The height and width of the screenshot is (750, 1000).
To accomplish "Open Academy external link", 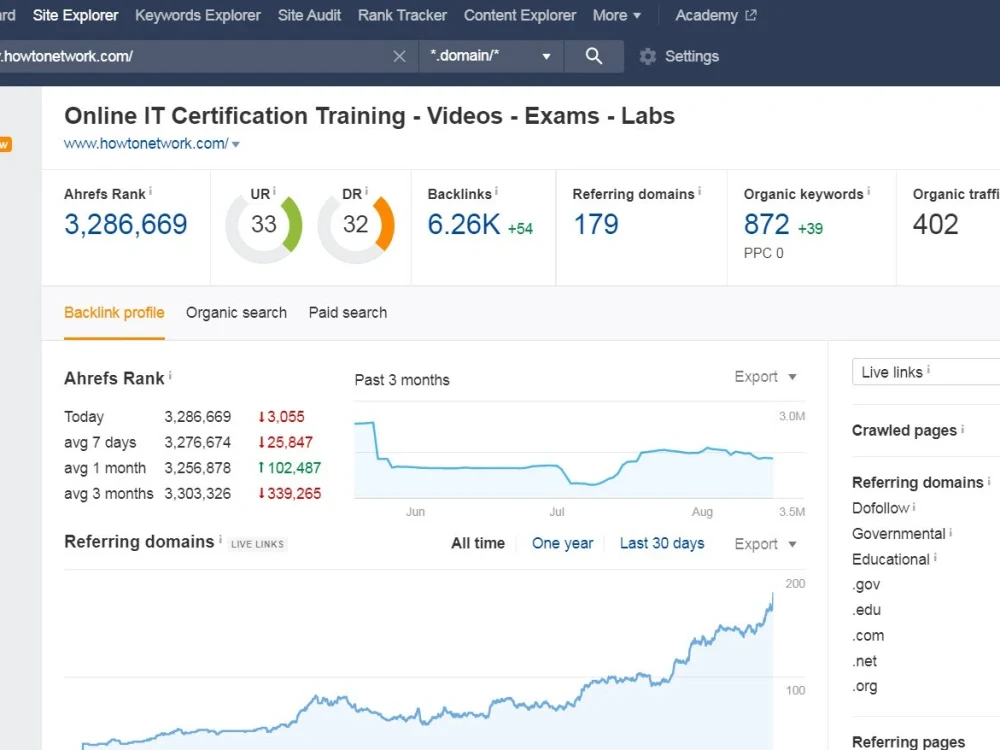I will click(x=716, y=15).
